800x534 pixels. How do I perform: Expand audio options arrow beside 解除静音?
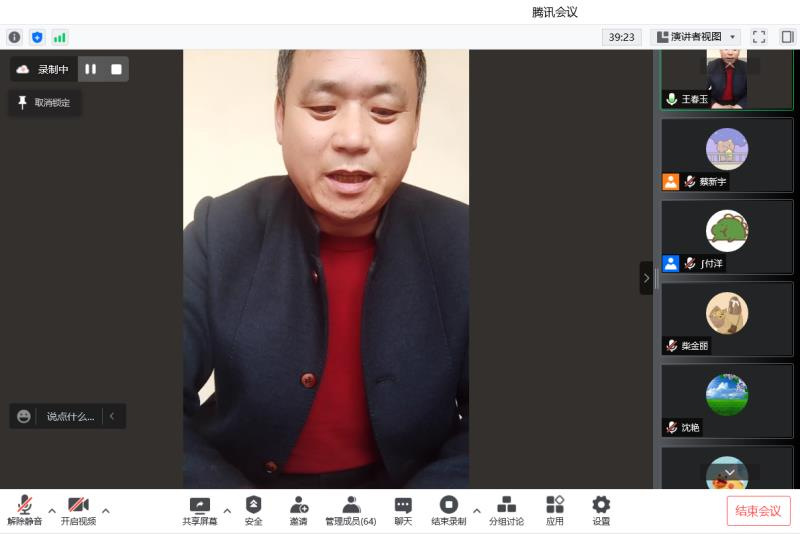pos(52,510)
